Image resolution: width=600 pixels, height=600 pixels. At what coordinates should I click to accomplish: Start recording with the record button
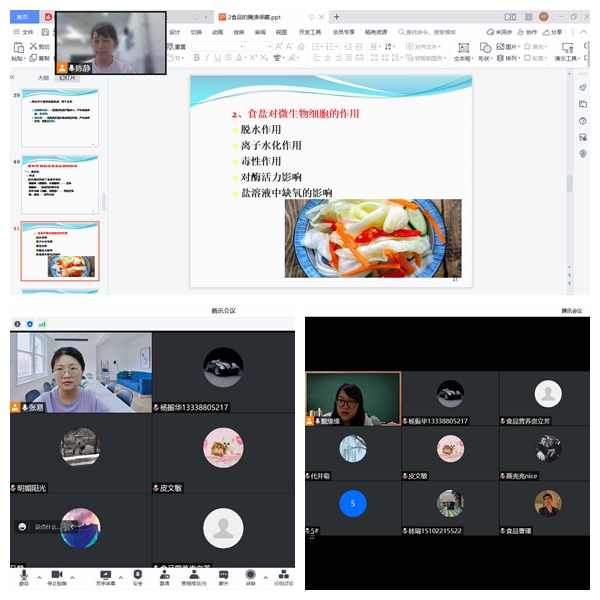[x=251, y=575]
